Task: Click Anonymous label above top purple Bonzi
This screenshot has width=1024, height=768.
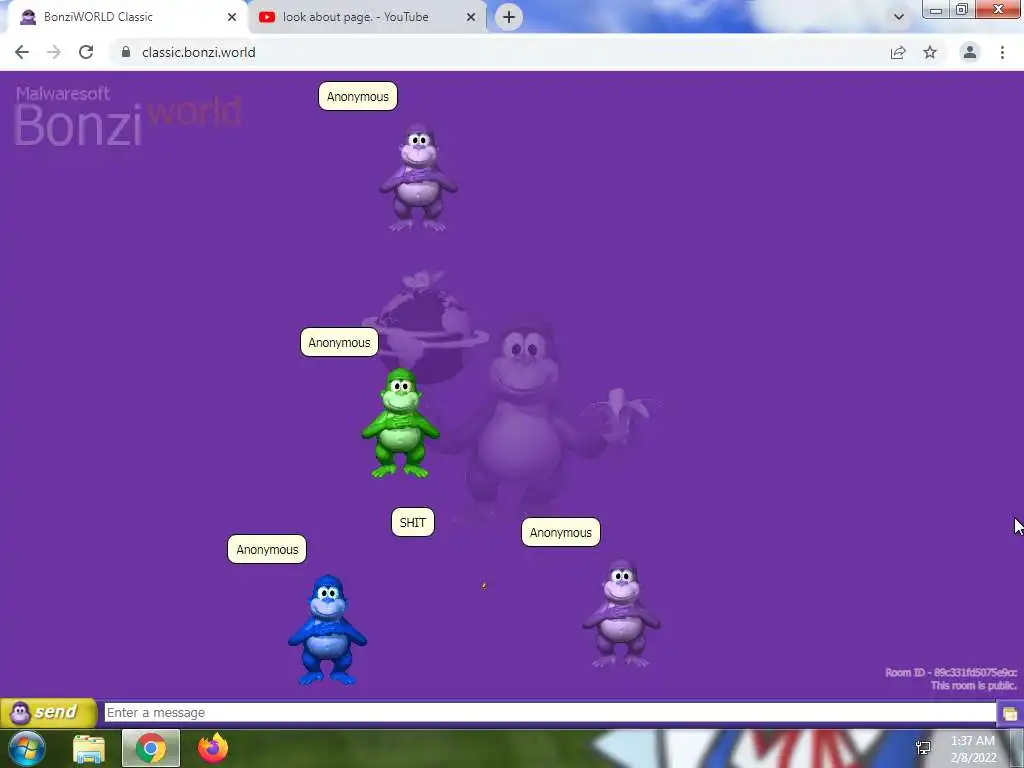Action: [357, 96]
